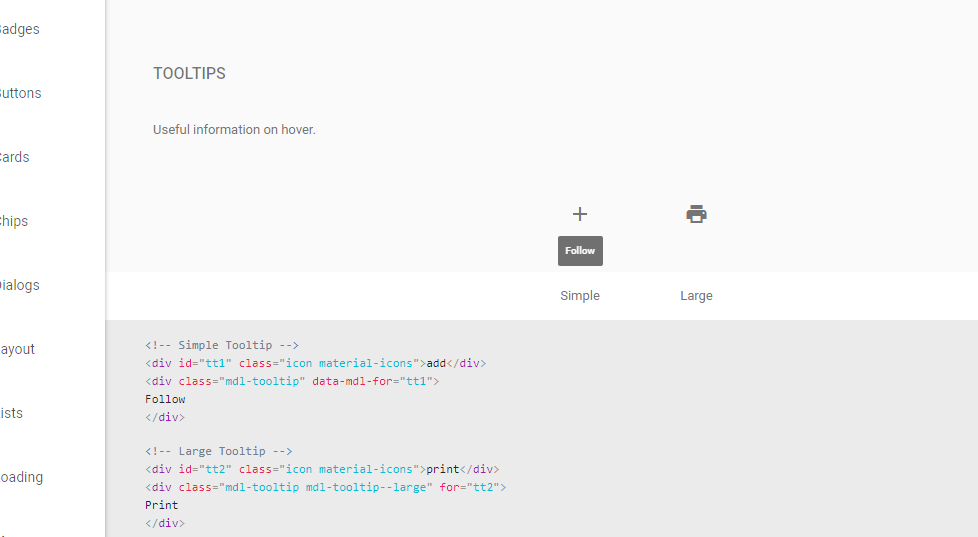The height and width of the screenshot is (537, 978).
Task: Click the word Print in code snippet
Action: pos(161,505)
